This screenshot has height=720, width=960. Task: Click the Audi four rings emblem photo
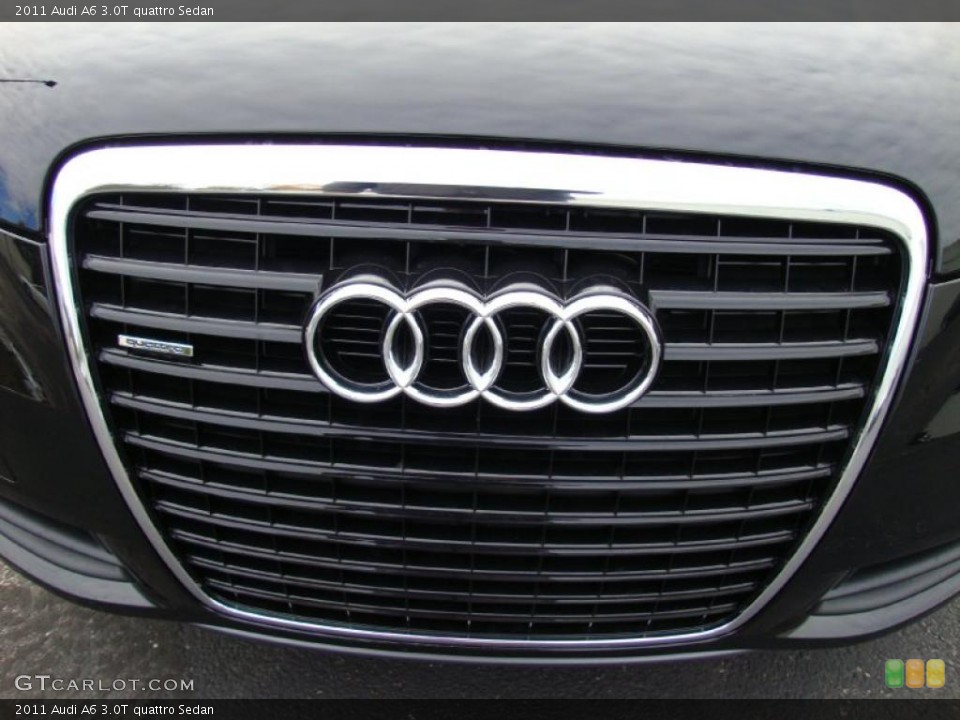point(483,347)
